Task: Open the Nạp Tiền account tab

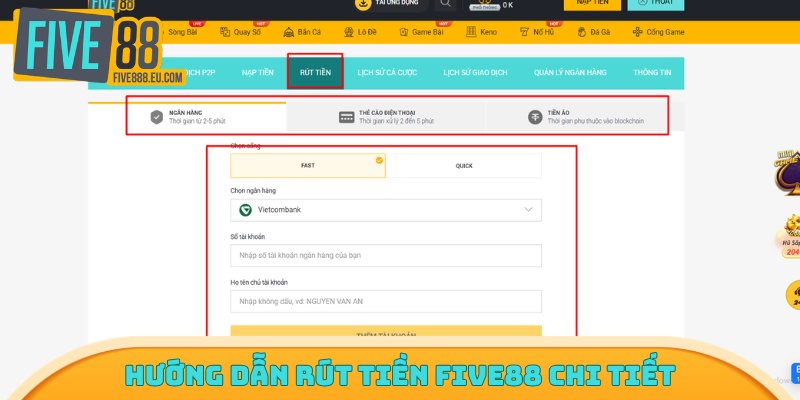Action: click(258, 72)
